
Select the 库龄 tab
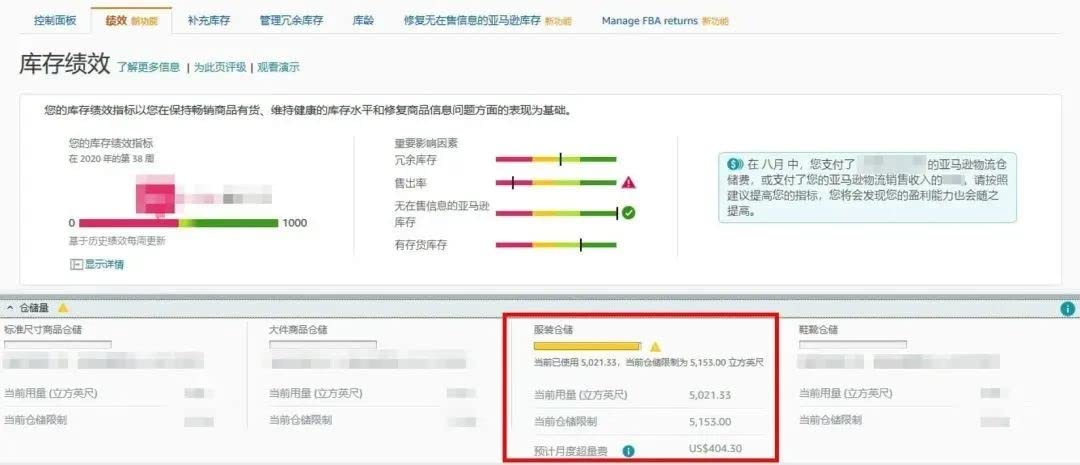coord(364,20)
